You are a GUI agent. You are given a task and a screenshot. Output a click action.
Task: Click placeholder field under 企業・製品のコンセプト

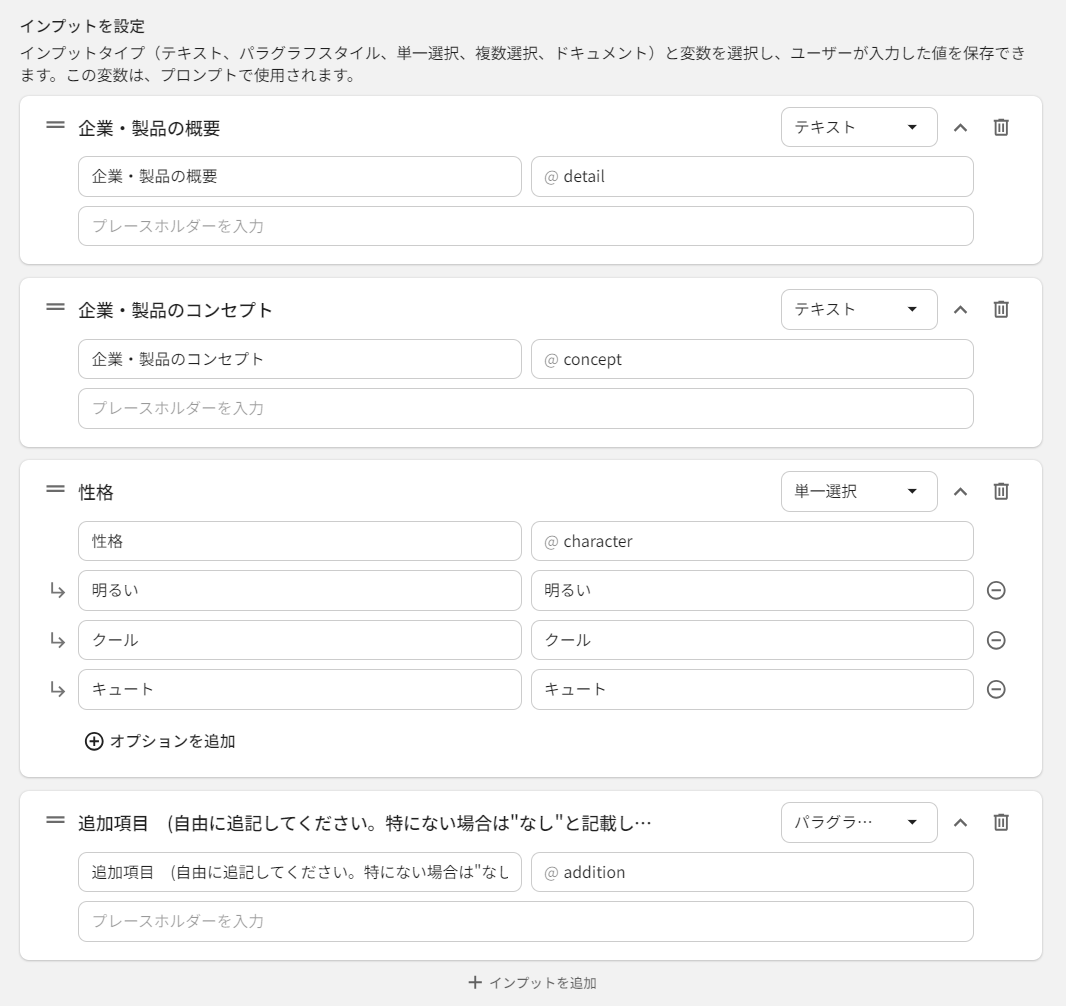tap(525, 408)
